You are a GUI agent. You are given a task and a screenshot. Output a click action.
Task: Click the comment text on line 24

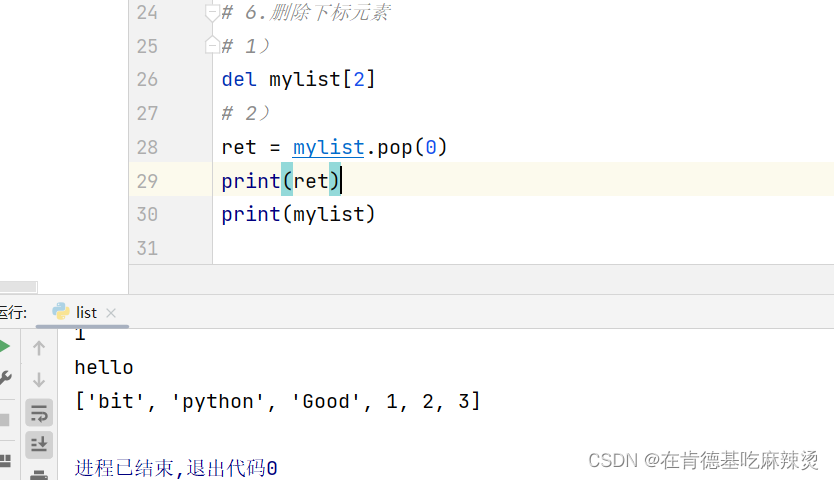306,12
